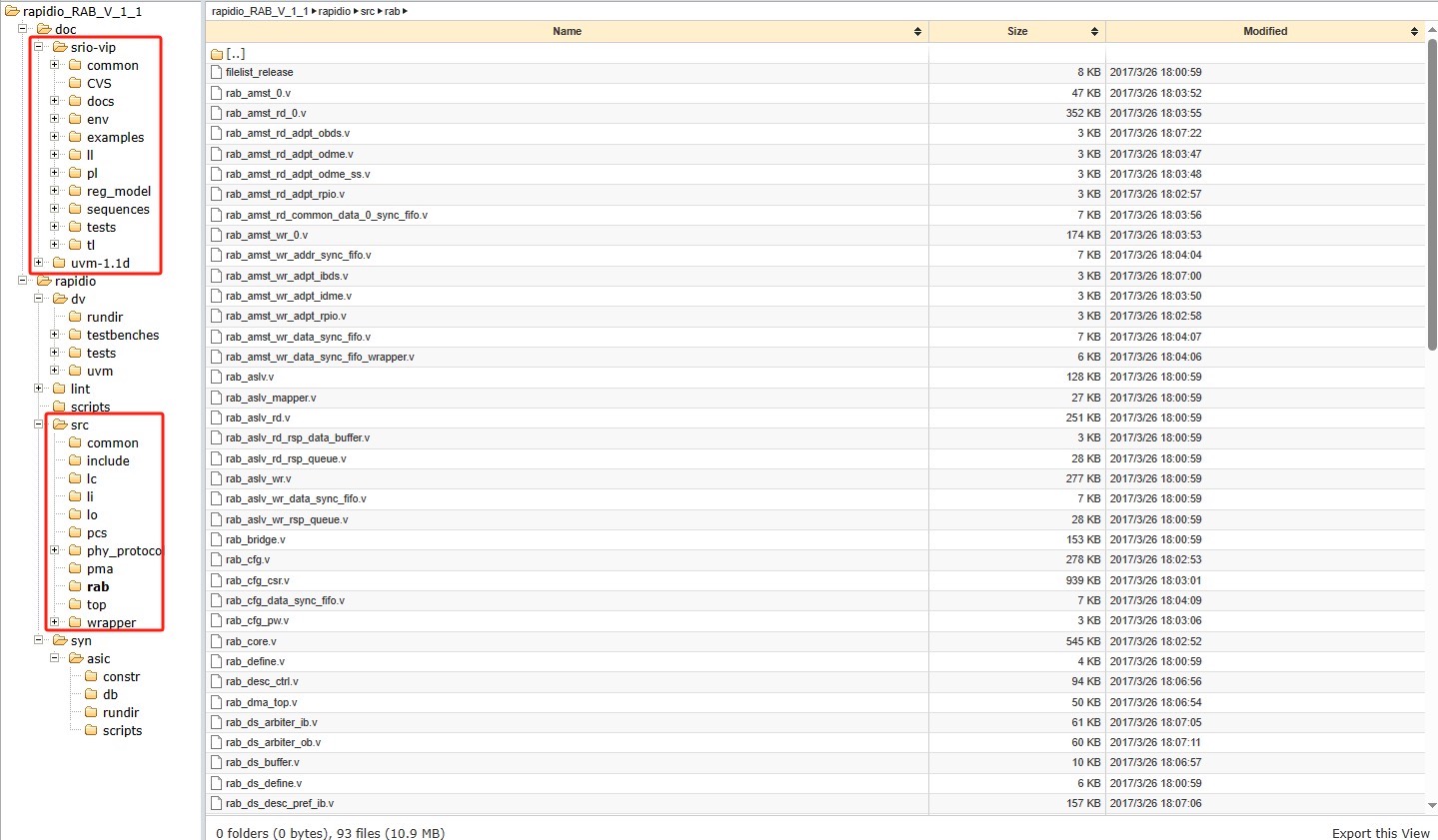The width and height of the screenshot is (1438, 840).
Task: Open the doc folder in tree
Action: click(65, 29)
